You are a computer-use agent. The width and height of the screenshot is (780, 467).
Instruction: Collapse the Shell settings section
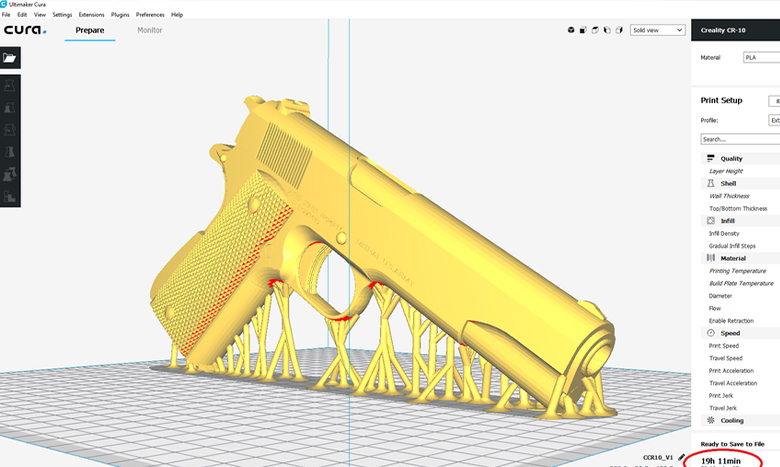(x=741, y=183)
